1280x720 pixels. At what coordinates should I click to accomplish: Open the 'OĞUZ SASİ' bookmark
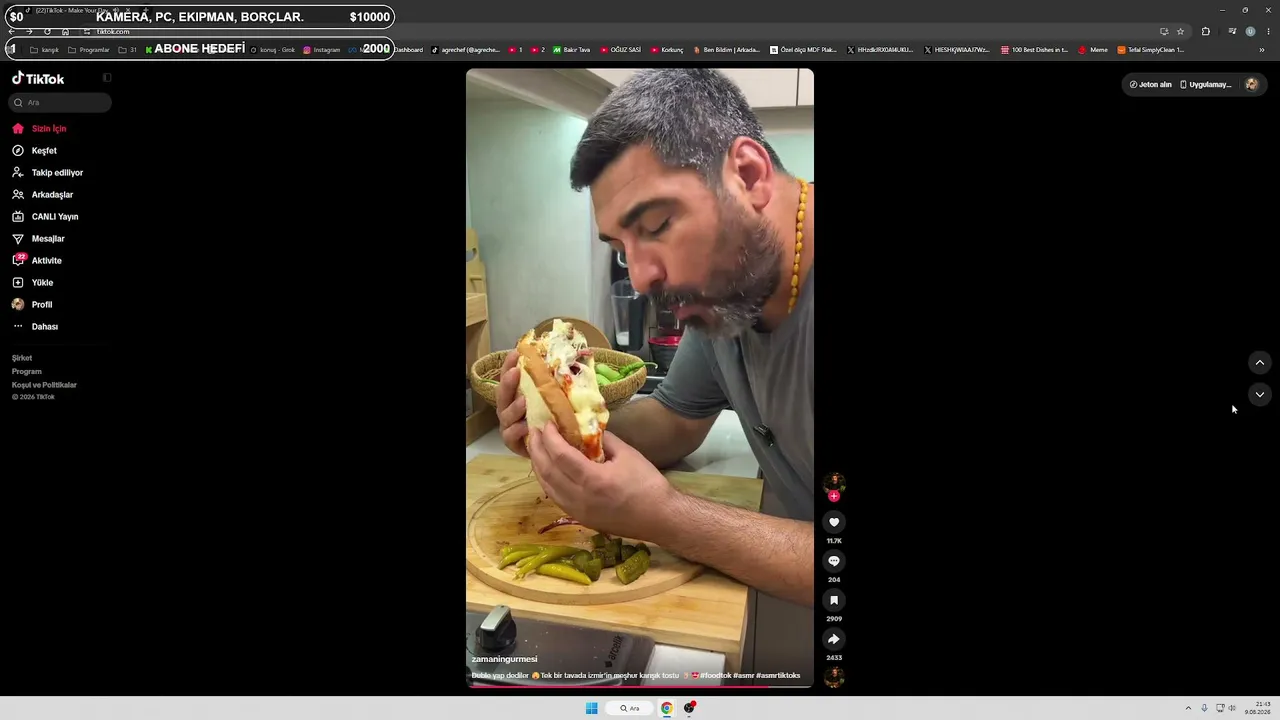pos(621,50)
